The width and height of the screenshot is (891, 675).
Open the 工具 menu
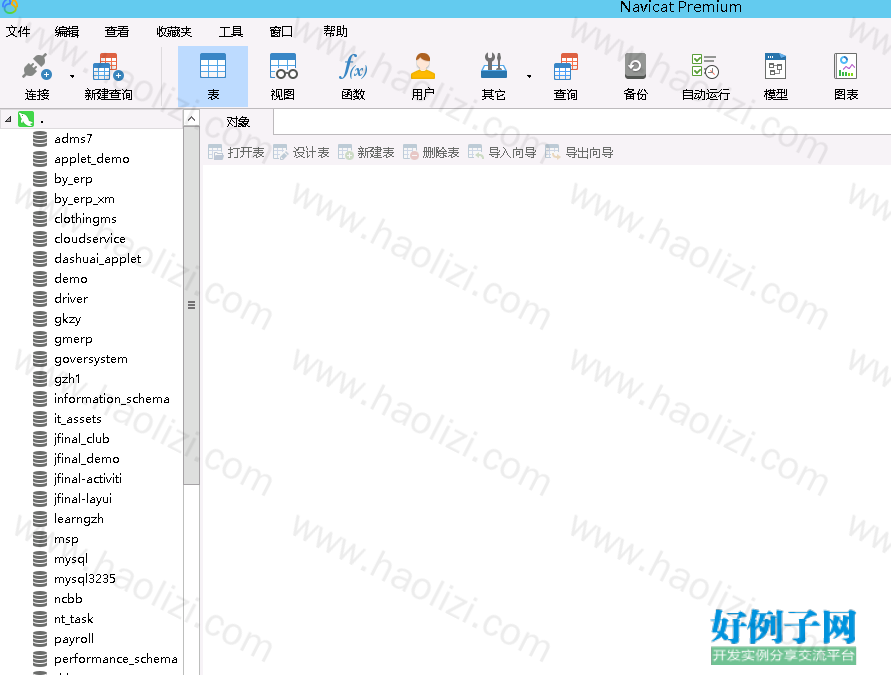[231, 32]
